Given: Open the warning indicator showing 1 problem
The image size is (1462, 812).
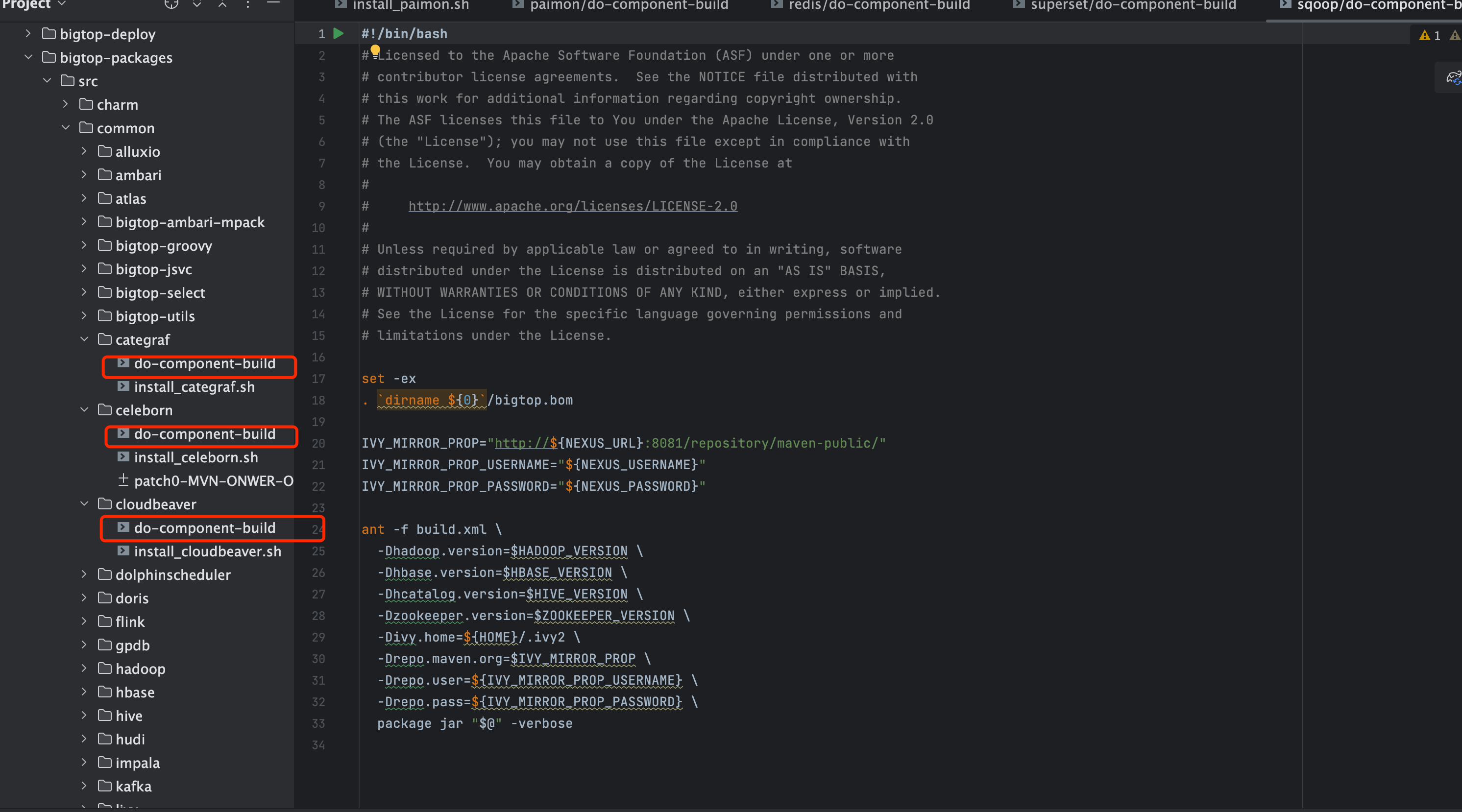Looking at the screenshot, I should [x=1429, y=35].
